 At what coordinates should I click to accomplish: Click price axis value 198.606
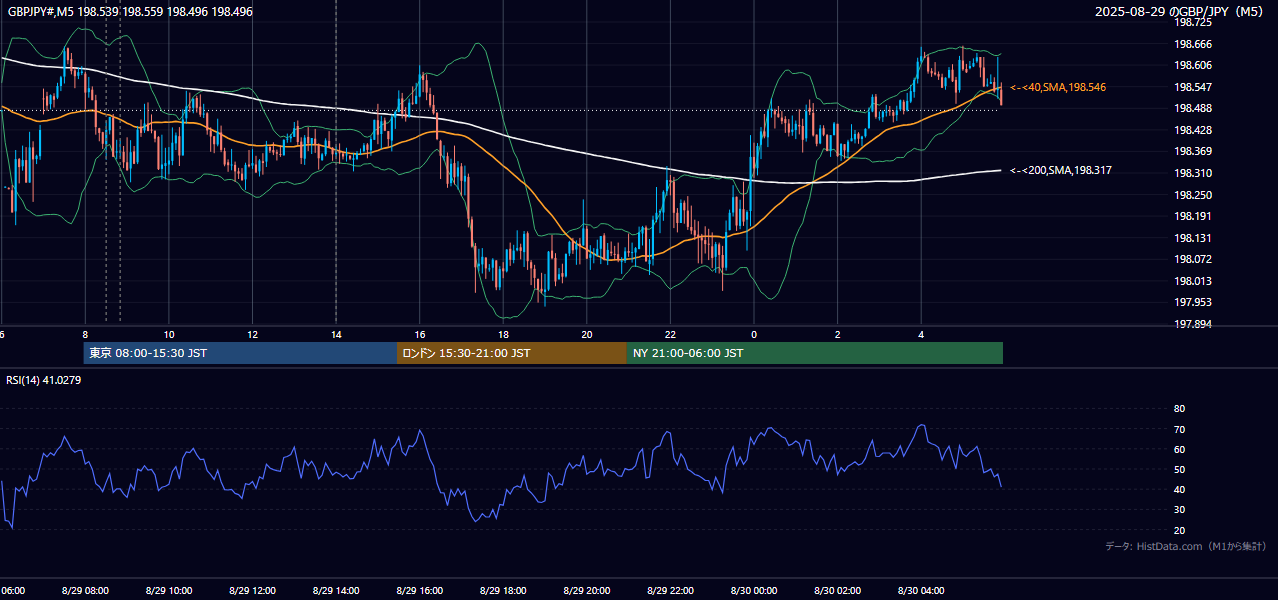coord(1193,65)
